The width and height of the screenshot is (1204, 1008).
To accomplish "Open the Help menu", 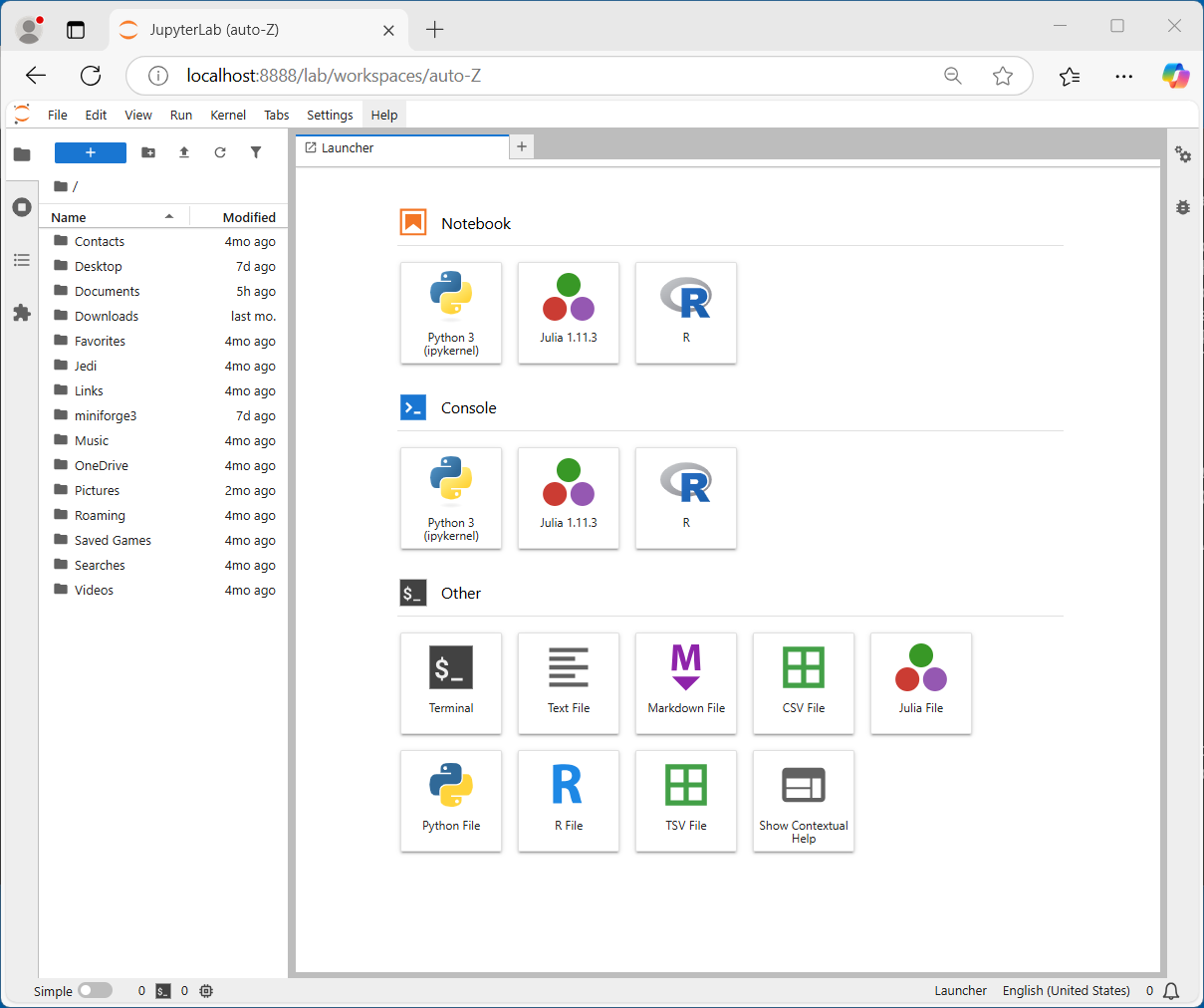I will [384, 115].
